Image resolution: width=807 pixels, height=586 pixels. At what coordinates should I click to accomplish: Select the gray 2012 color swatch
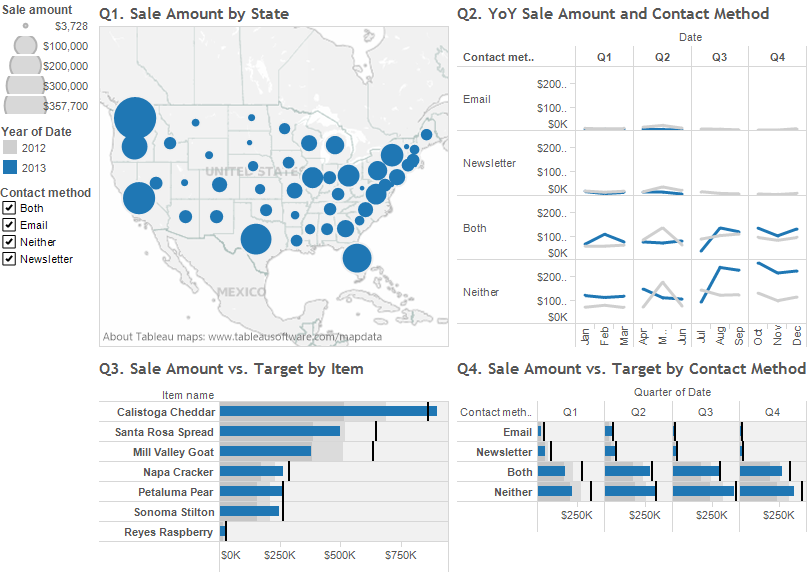tap(12, 149)
